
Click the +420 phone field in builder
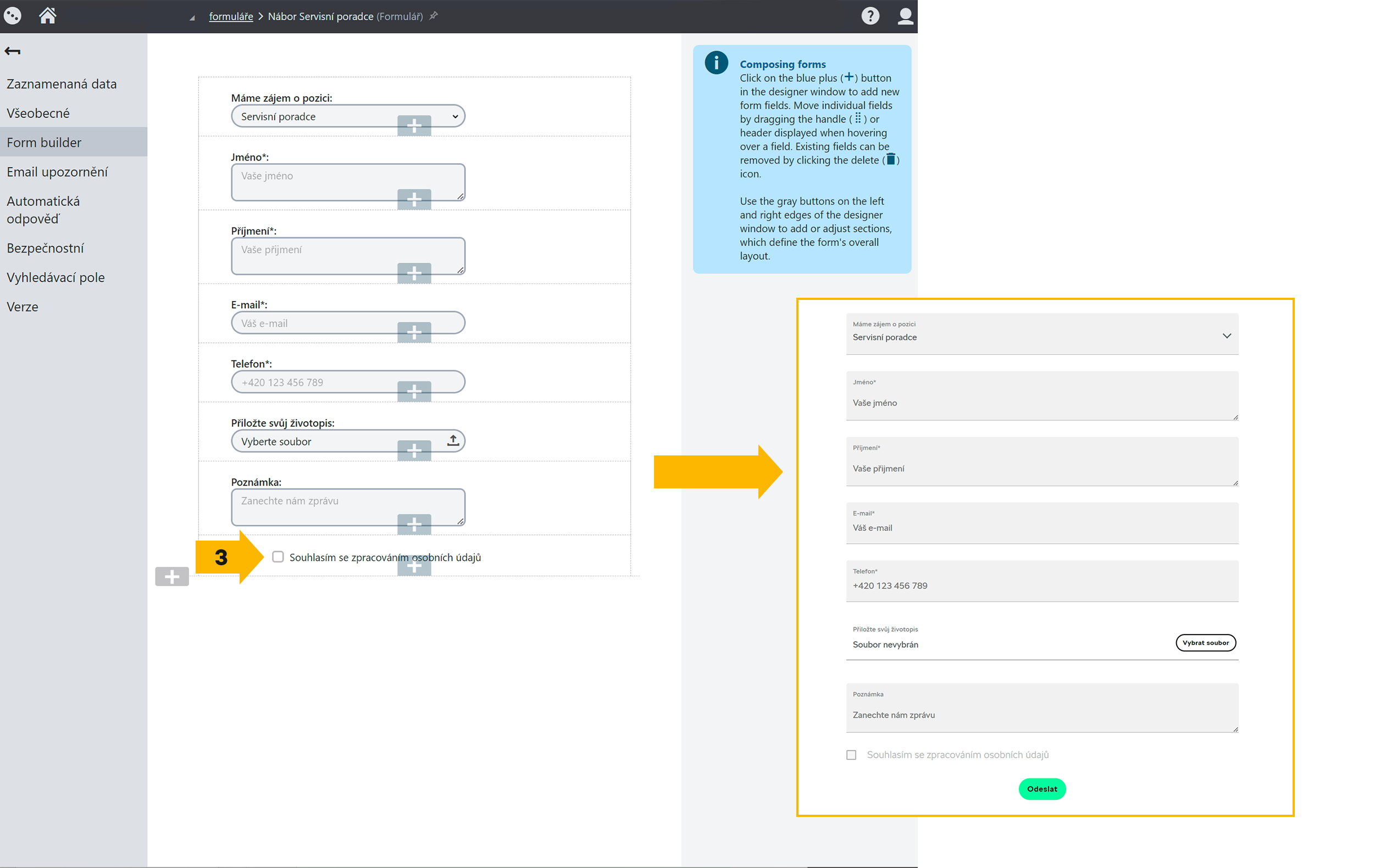(348, 382)
